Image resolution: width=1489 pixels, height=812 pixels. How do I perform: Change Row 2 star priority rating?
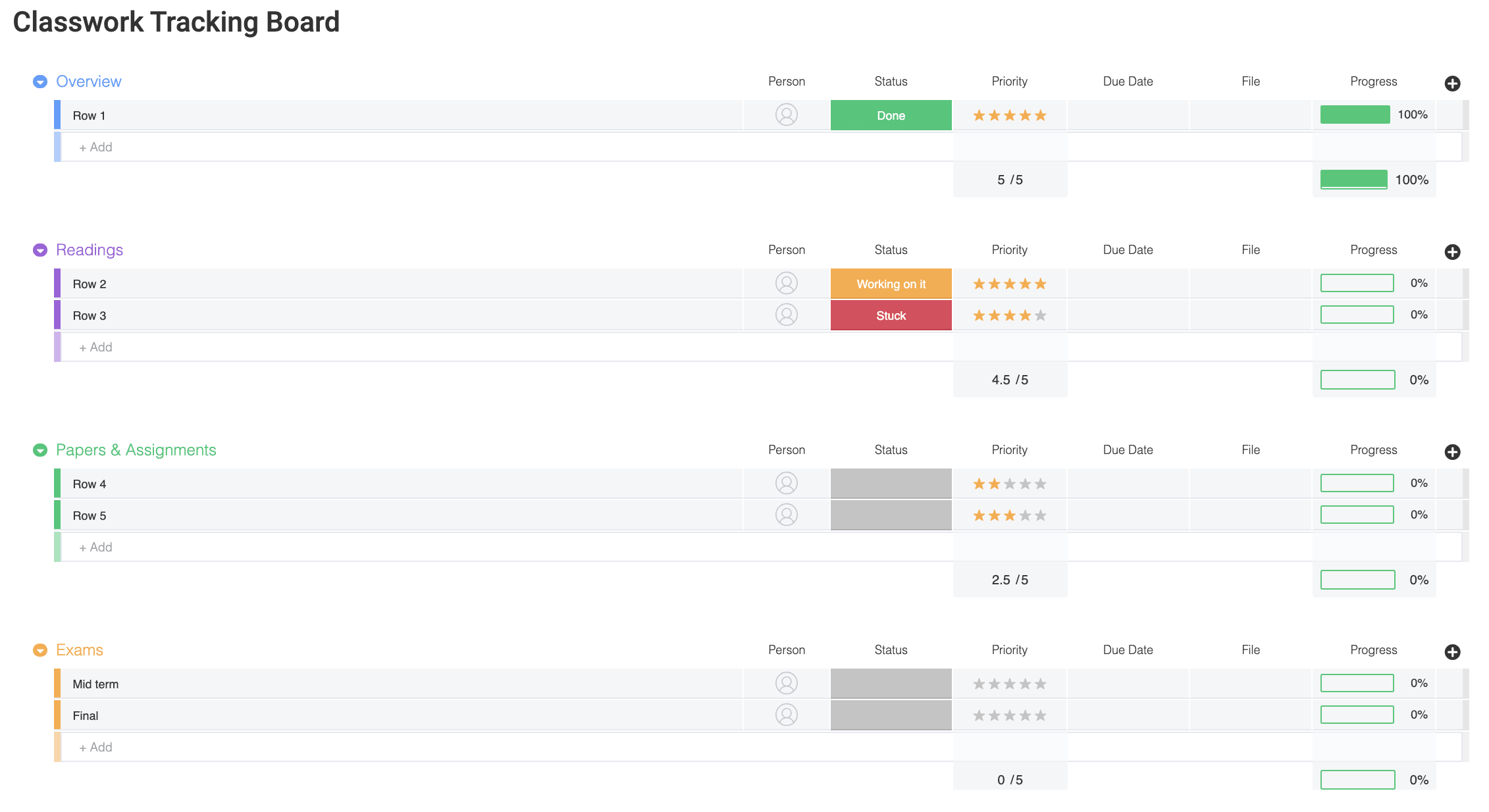(x=1010, y=284)
